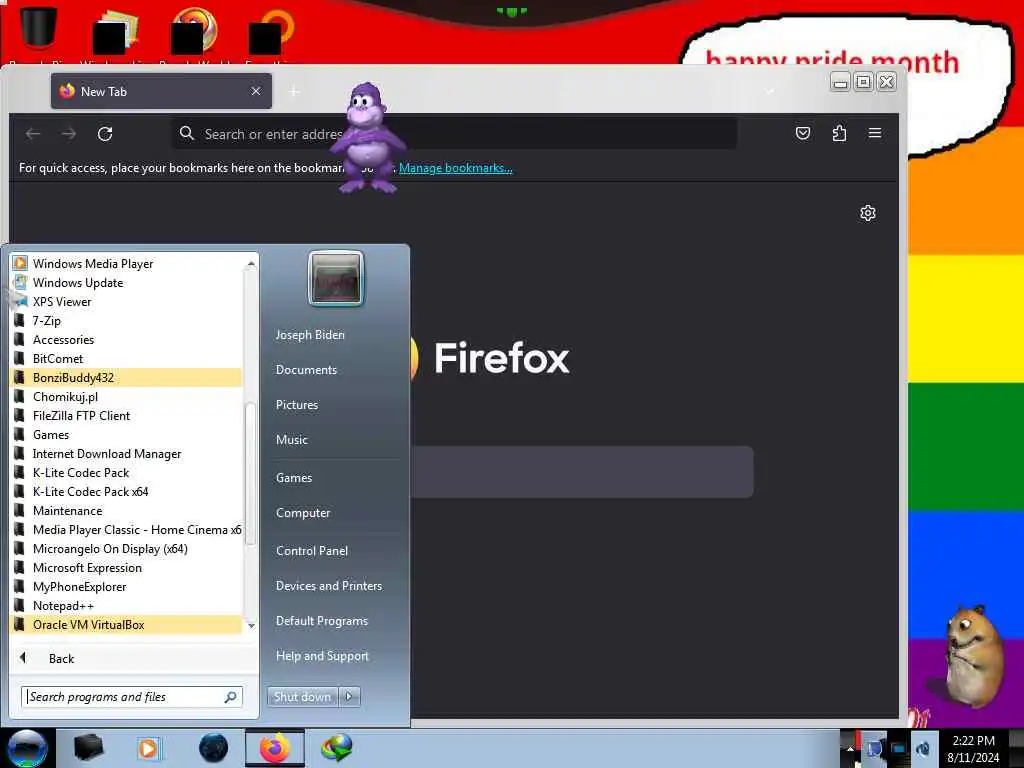The height and width of the screenshot is (768, 1024).
Task: Open Internet Download Manager taskbar icon
Action: (x=337, y=748)
